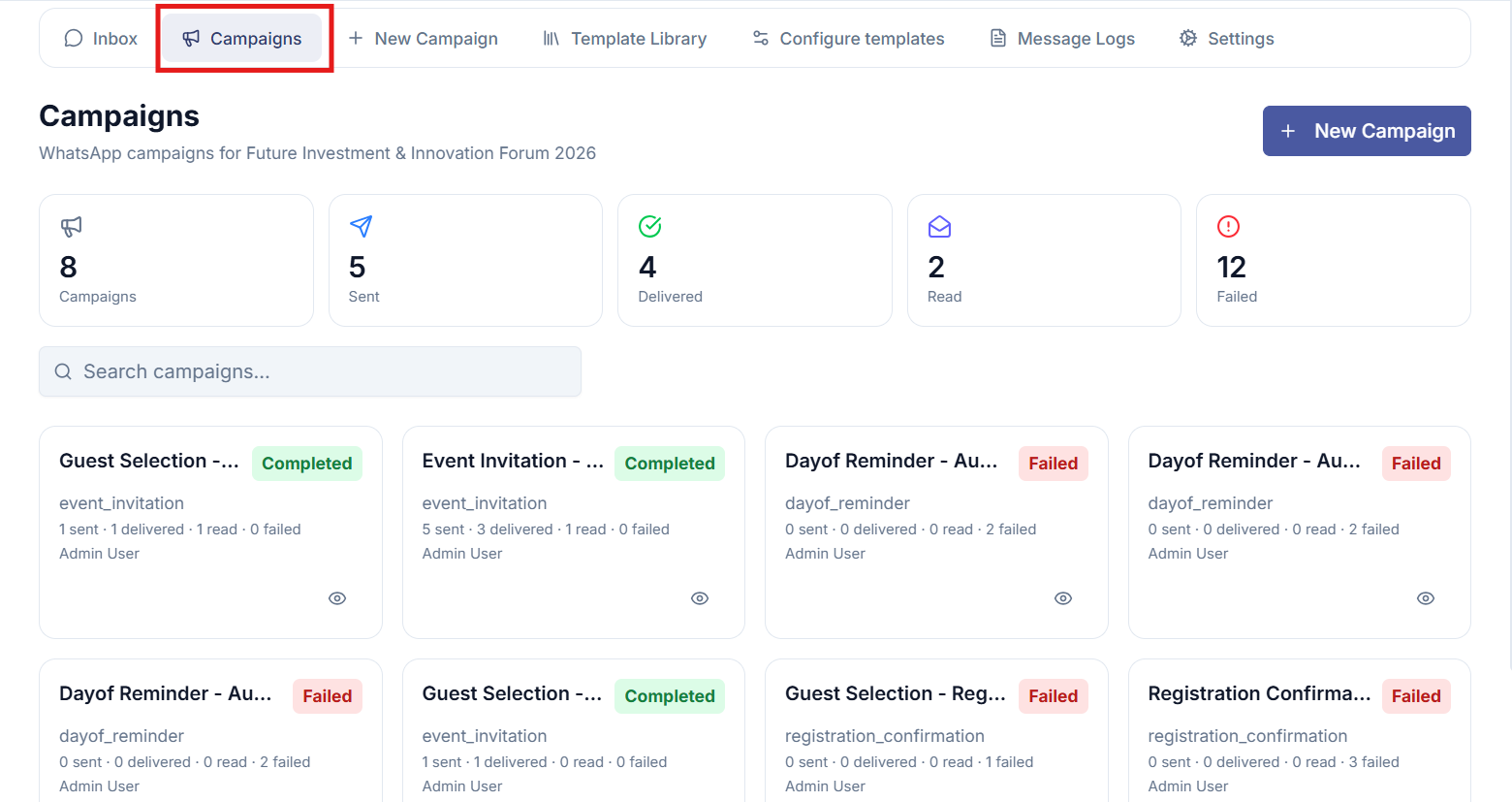Click "0 sent · 0 delivered · 0 read · 1 failed"
Viewport: 1512px width, 802px height.
tap(909, 762)
